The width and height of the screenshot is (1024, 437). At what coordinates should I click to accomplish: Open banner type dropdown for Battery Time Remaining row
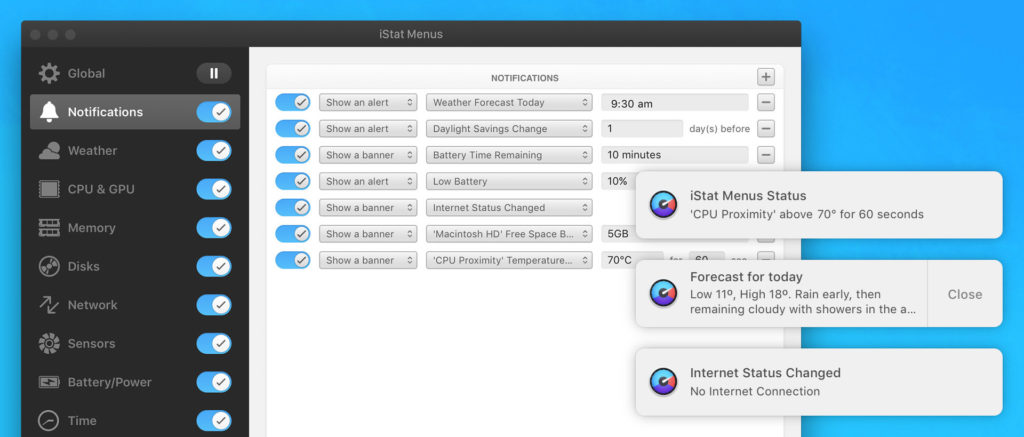pyautogui.click(x=368, y=155)
